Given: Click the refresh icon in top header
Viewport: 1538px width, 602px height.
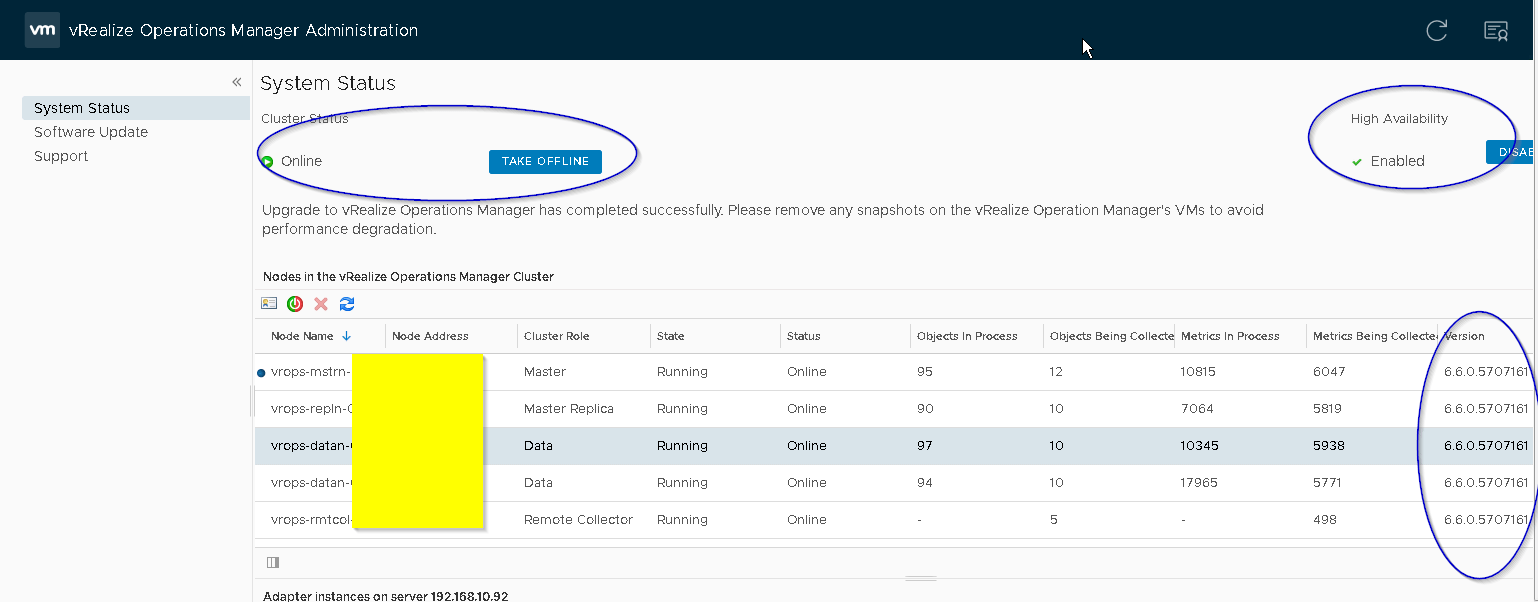Looking at the screenshot, I should pos(1436,31).
